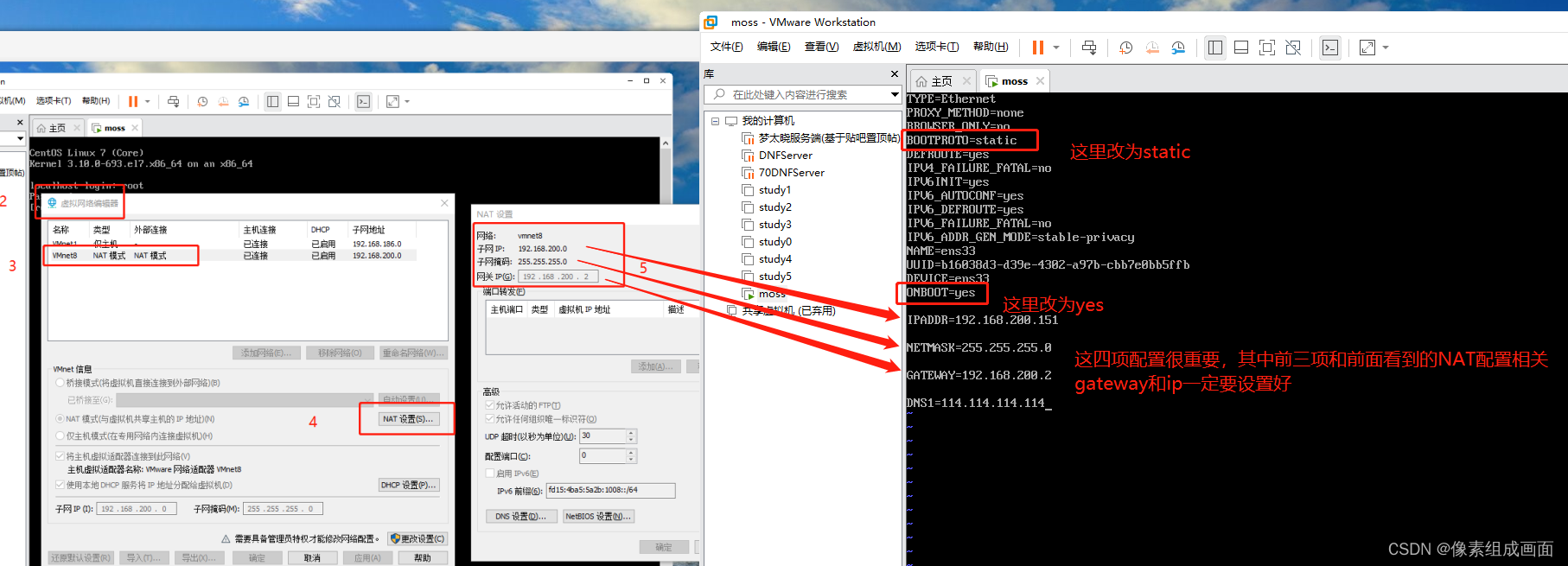Click full screen icon in left VMware window
1568x566 pixels.
click(314, 101)
